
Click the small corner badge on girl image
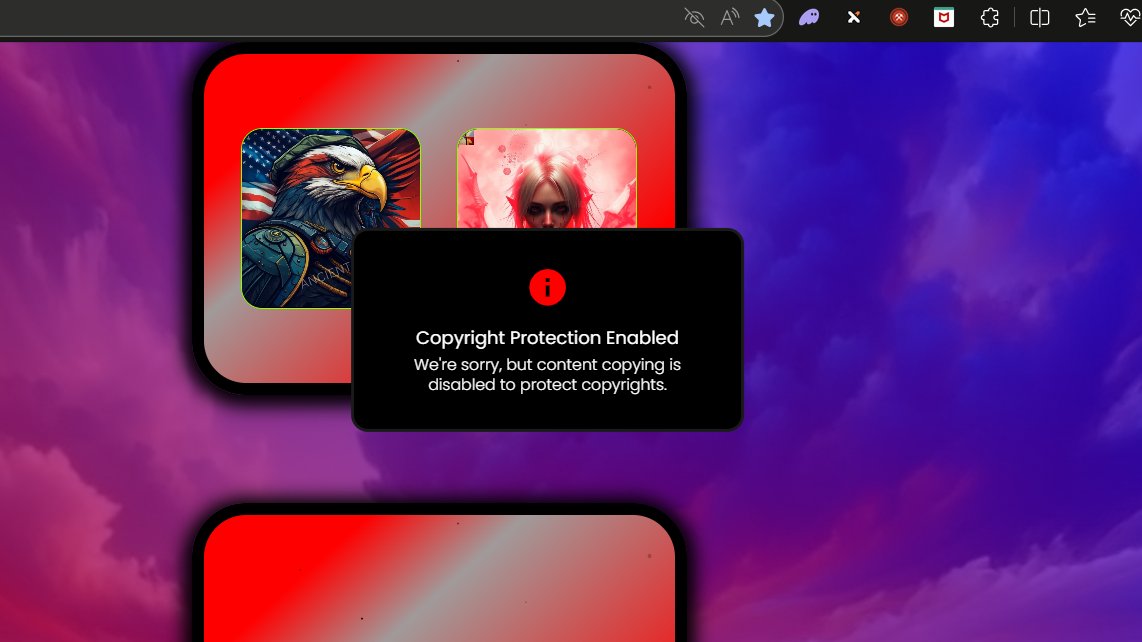click(x=468, y=138)
